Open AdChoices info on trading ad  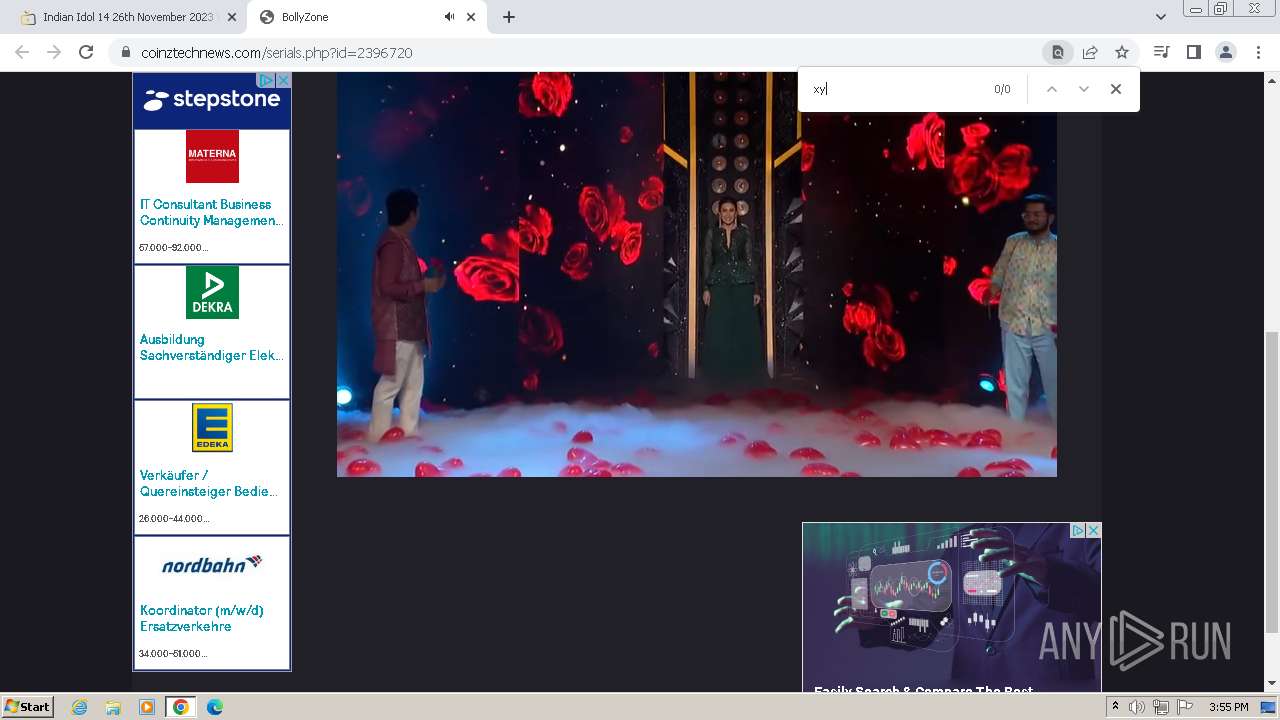pos(1078,531)
